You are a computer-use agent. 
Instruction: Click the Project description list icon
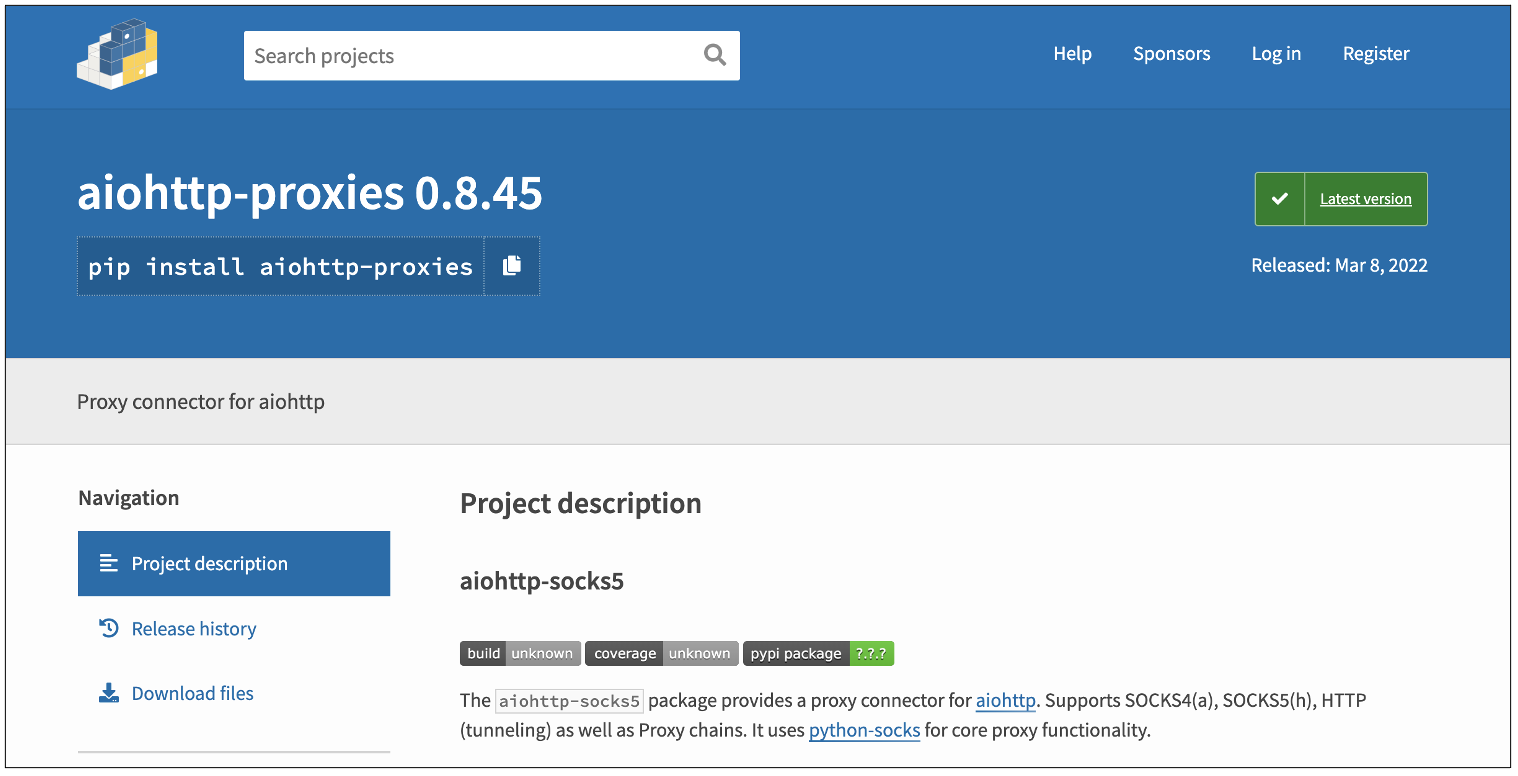(109, 564)
